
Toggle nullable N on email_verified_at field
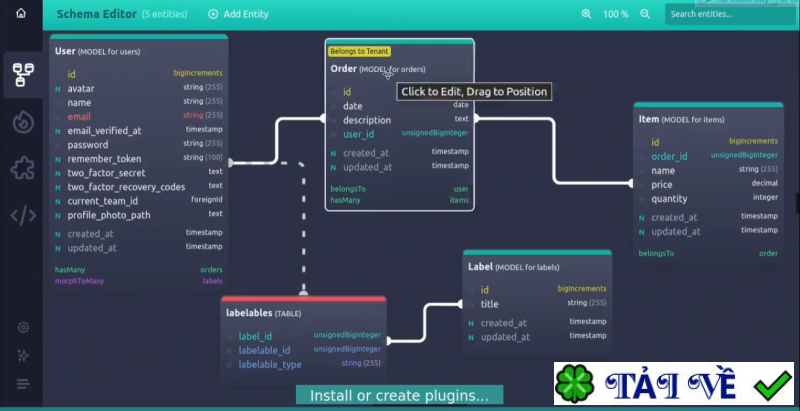(x=58, y=132)
